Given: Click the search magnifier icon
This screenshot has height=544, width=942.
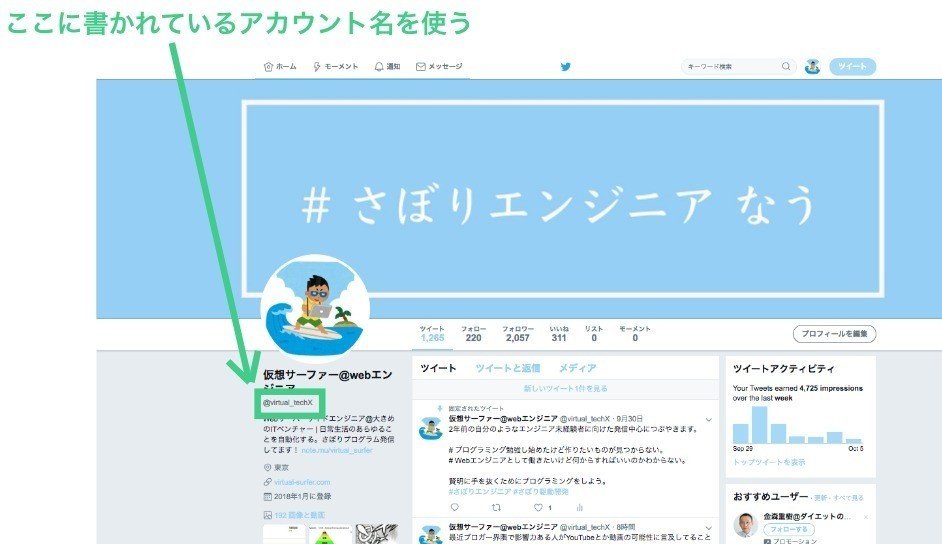Looking at the screenshot, I should click(x=786, y=66).
